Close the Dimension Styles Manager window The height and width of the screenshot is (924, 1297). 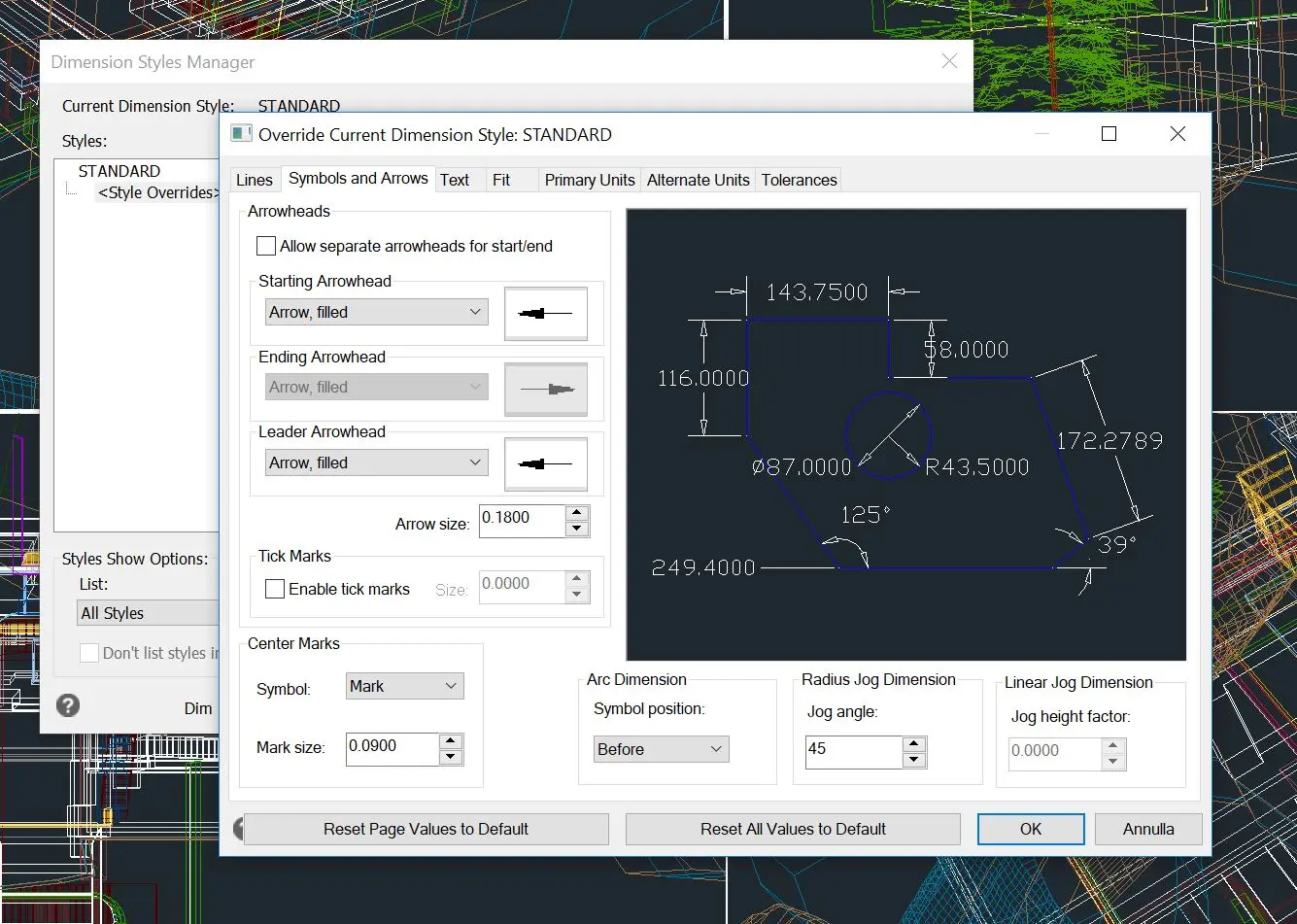pos(949,61)
